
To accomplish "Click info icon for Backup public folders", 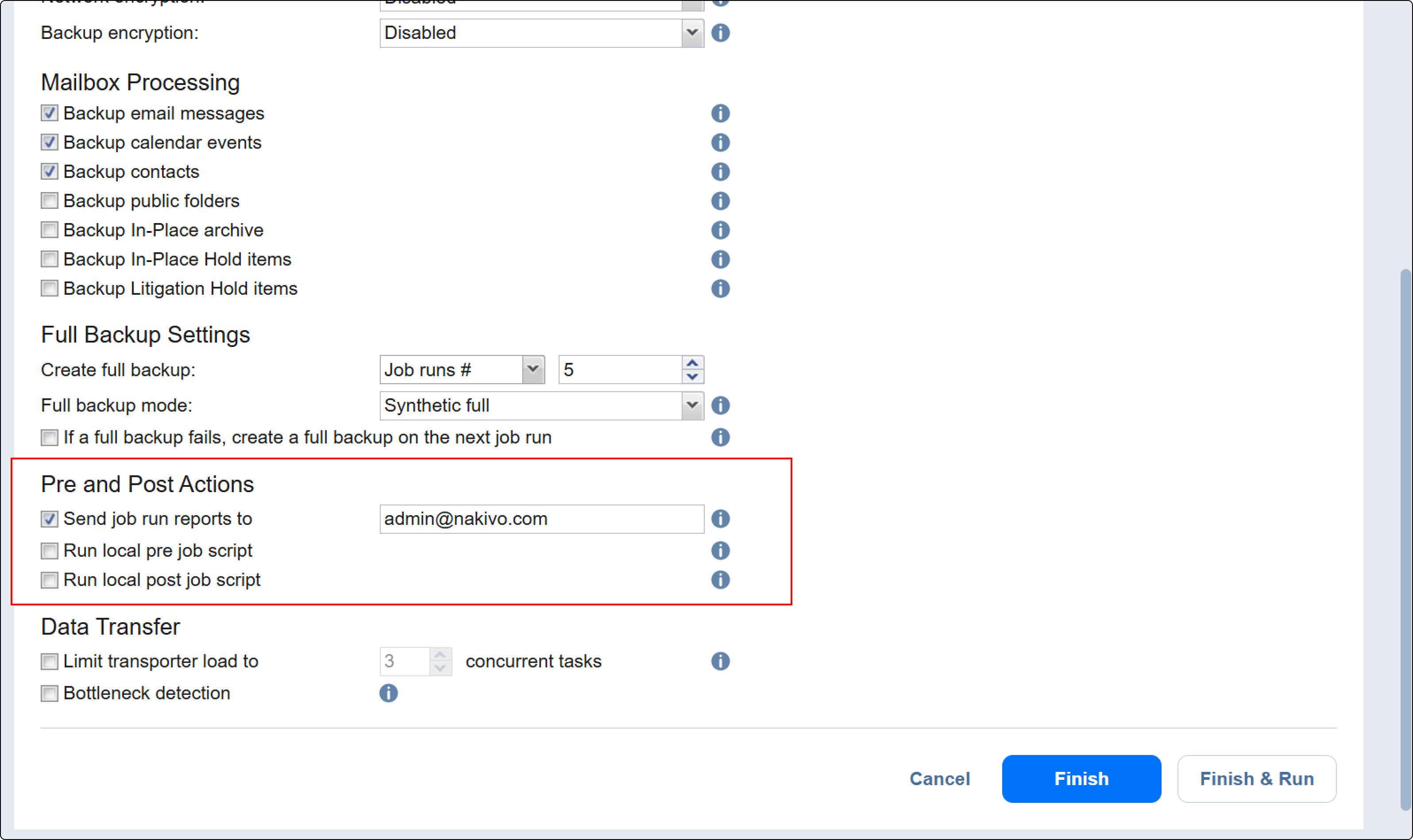I will (x=720, y=201).
